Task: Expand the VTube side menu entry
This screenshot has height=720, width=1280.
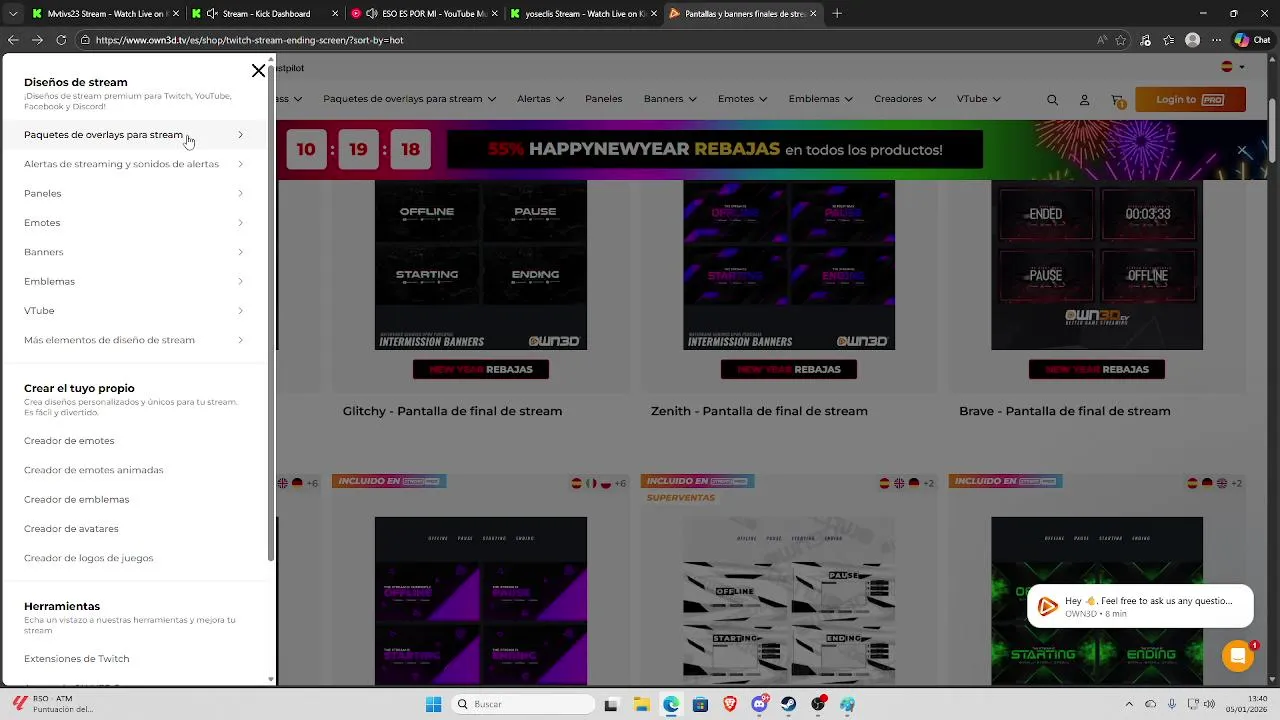Action: tap(134, 310)
